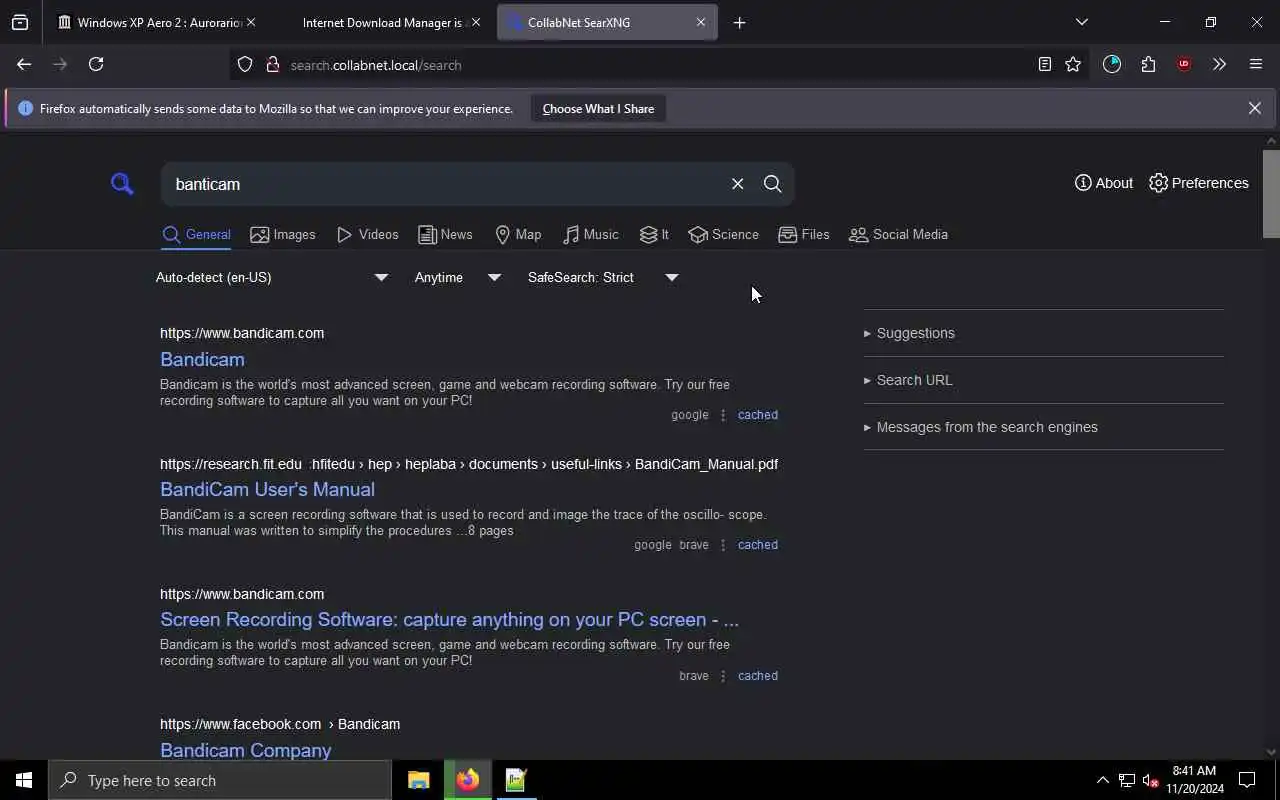Click the muted volume tray icon
1280x800 pixels.
[1149, 780]
